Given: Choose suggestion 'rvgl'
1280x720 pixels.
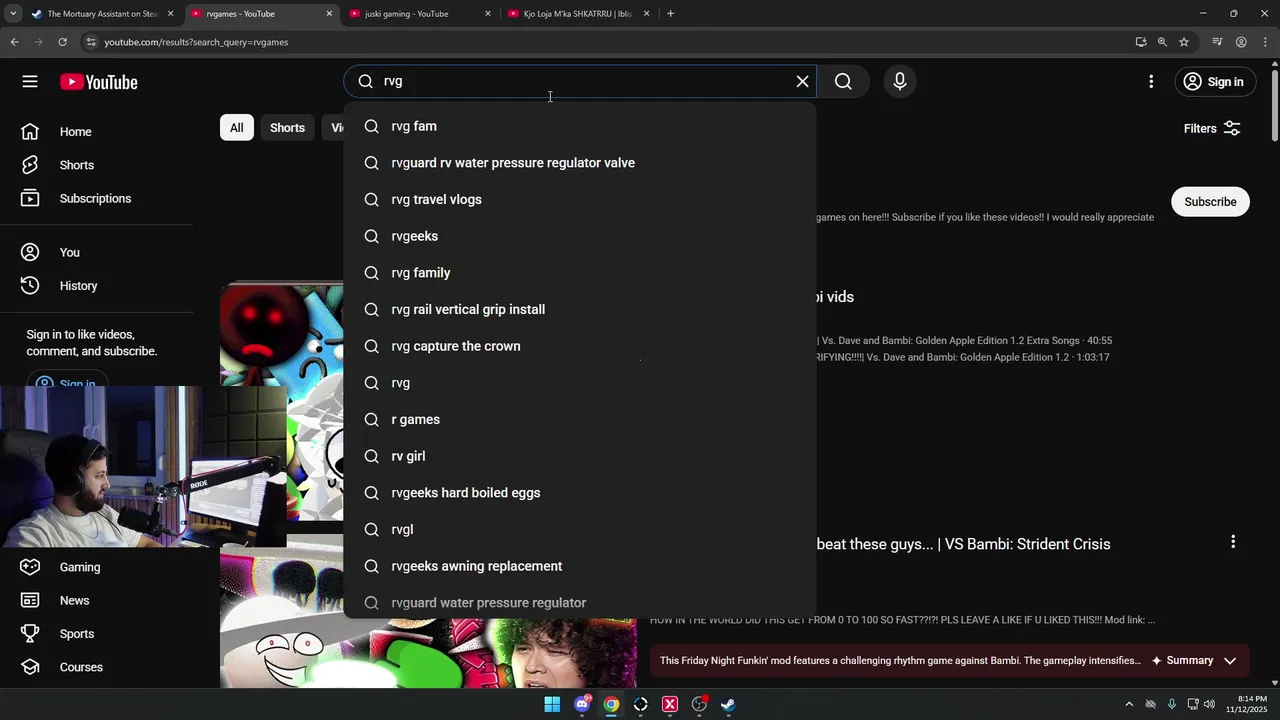Looking at the screenshot, I should pyautogui.click(x=580, y=529).
